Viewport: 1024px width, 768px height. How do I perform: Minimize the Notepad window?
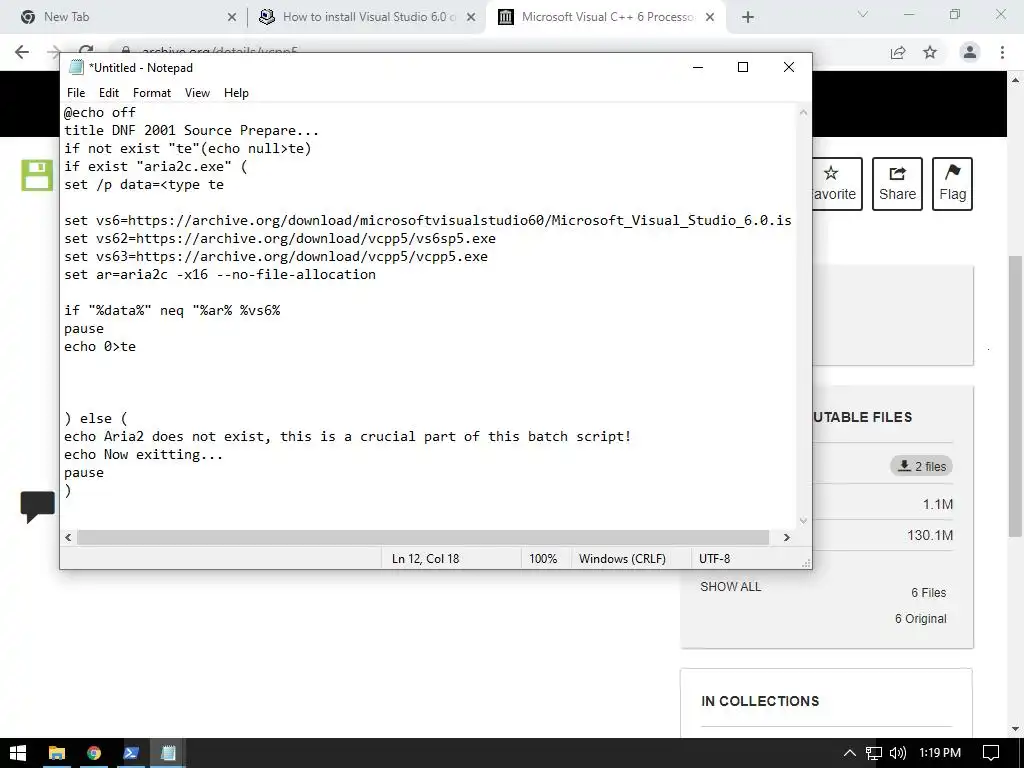(x=698, y=67)
